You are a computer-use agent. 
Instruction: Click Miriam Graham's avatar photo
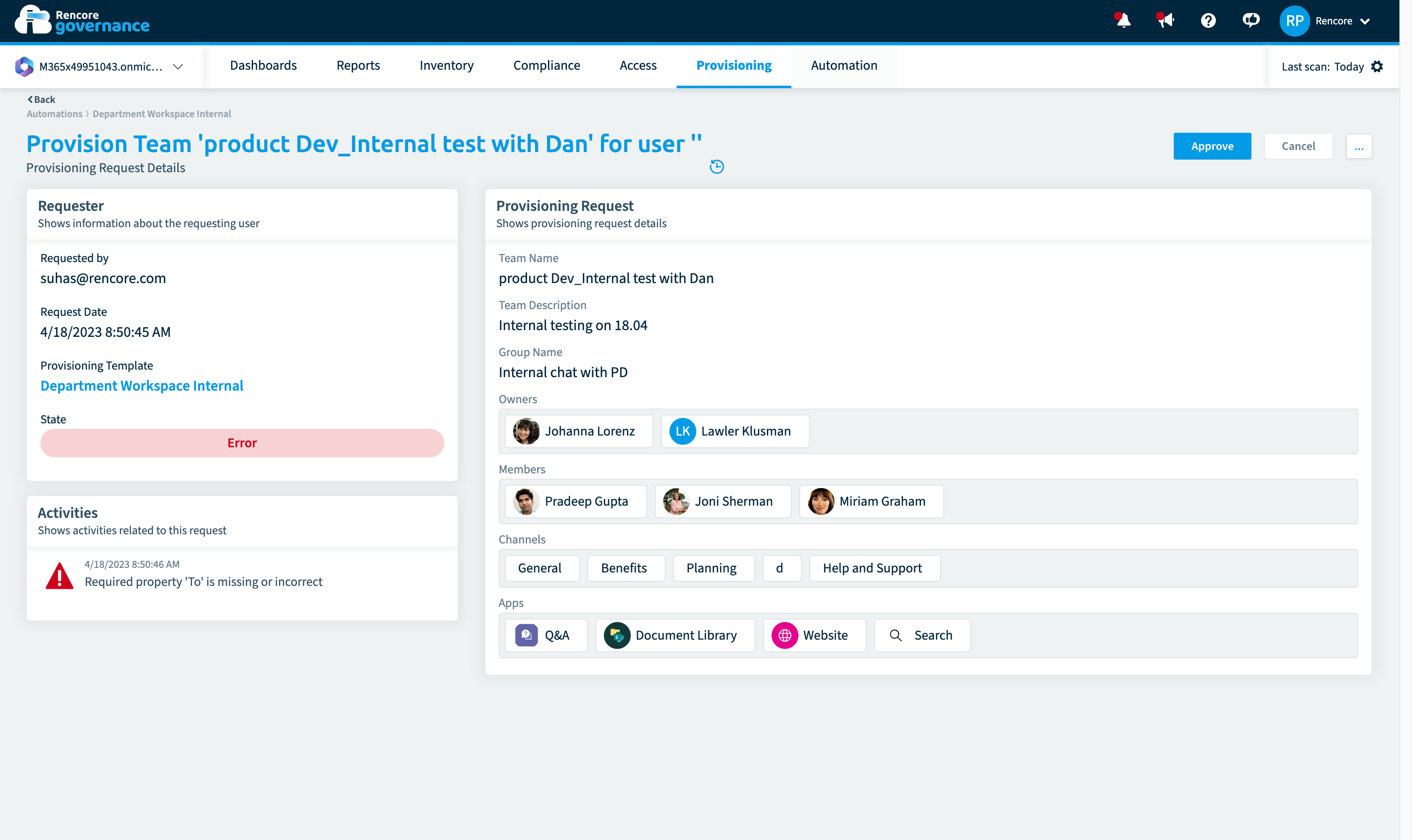[x=820, y=501]
